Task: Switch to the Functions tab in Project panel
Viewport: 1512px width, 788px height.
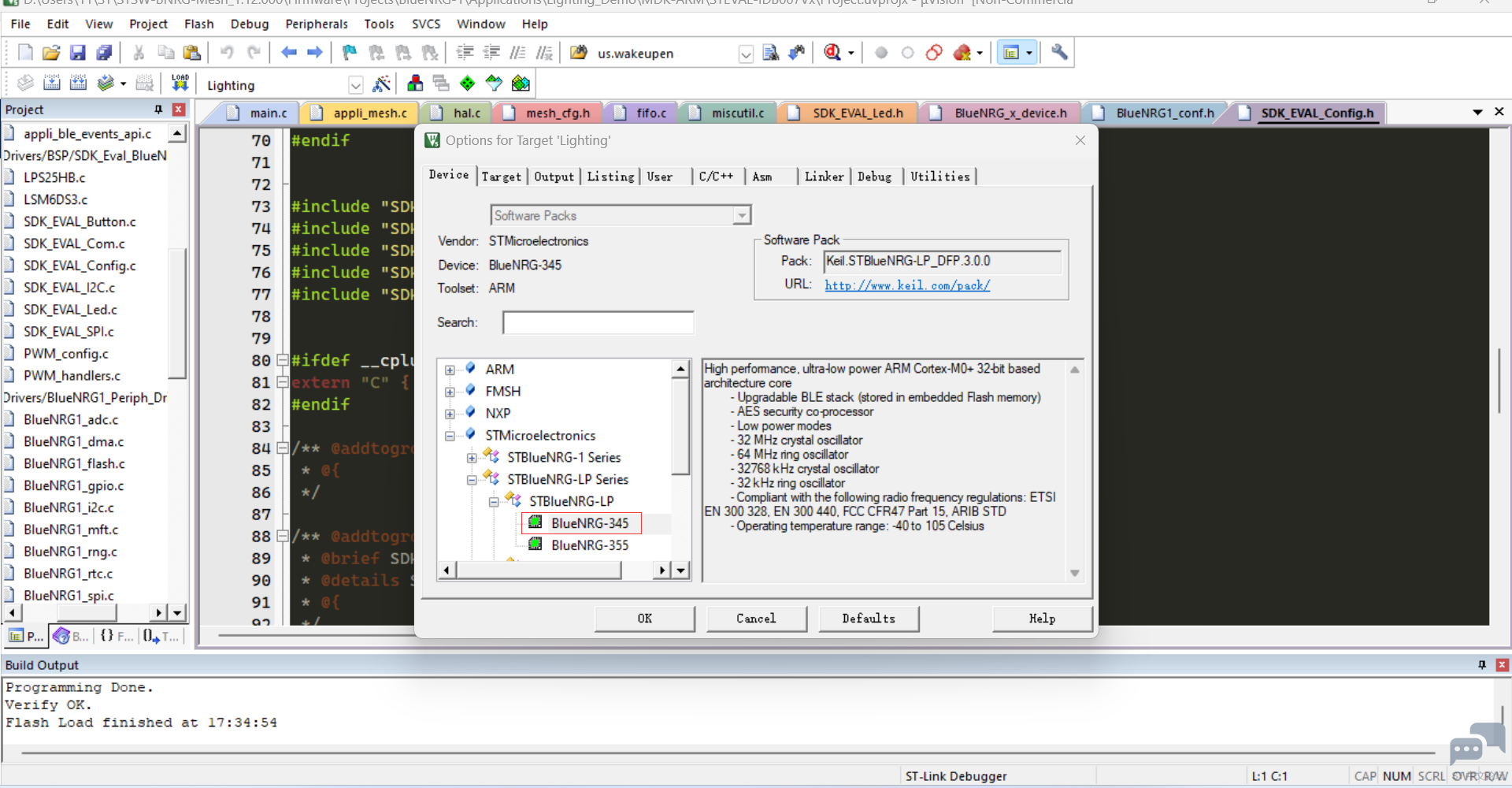Action: (117, 636)
